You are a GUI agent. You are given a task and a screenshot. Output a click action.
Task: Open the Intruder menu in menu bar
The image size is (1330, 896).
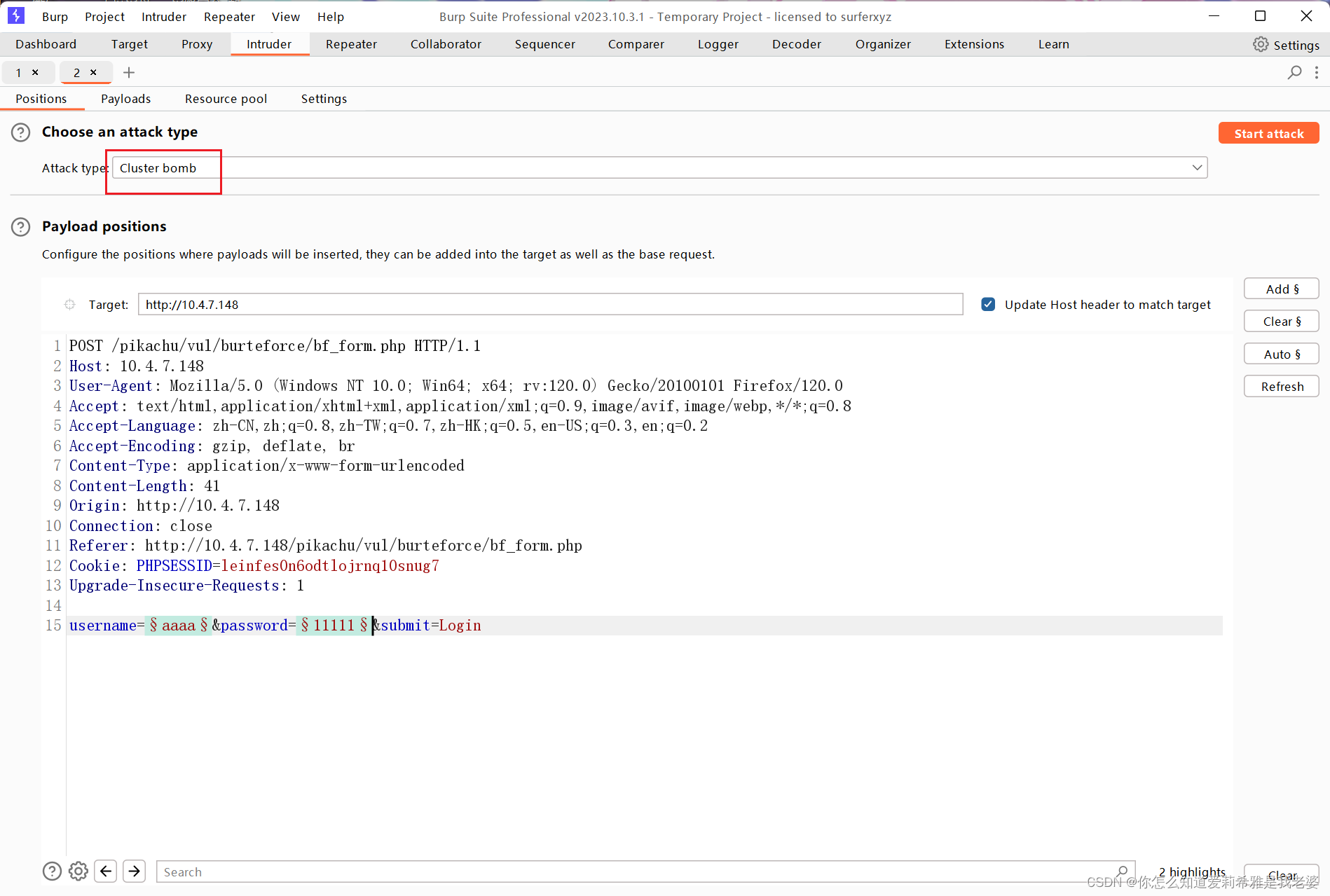[x=164, y=16]
